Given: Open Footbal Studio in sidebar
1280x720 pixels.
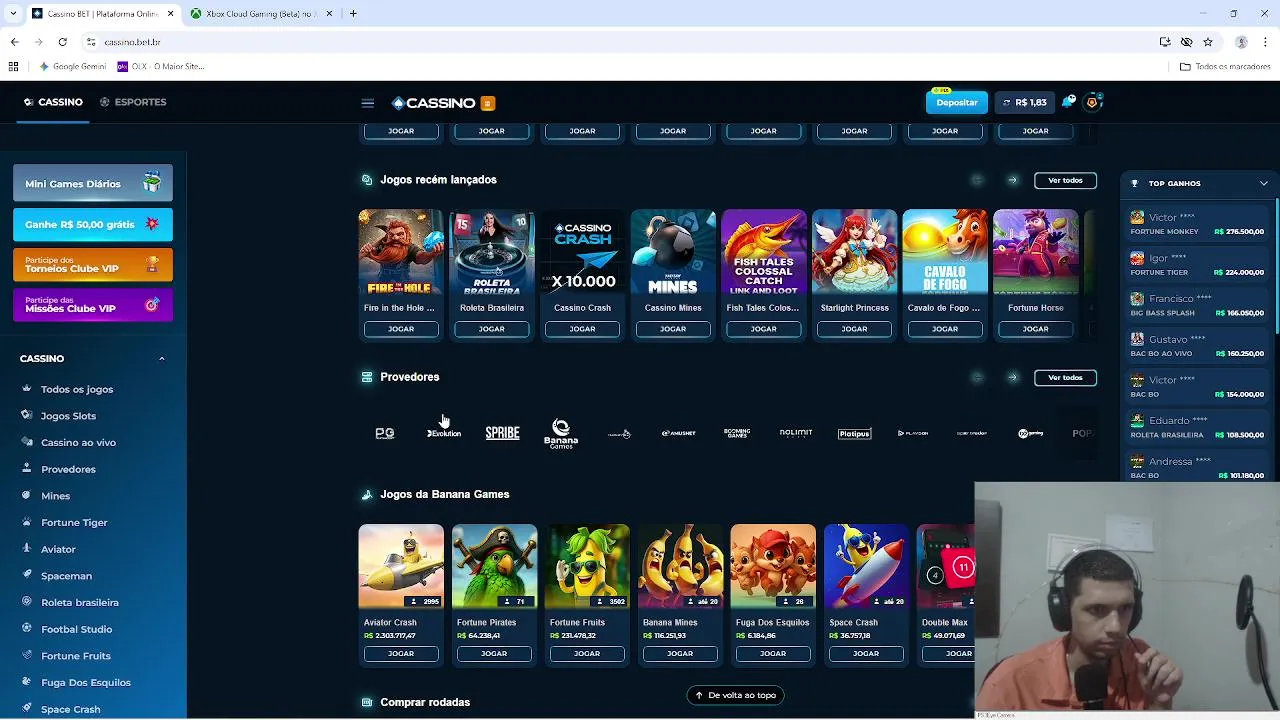Looking at the screenshot, I should [x=76, y=629].
